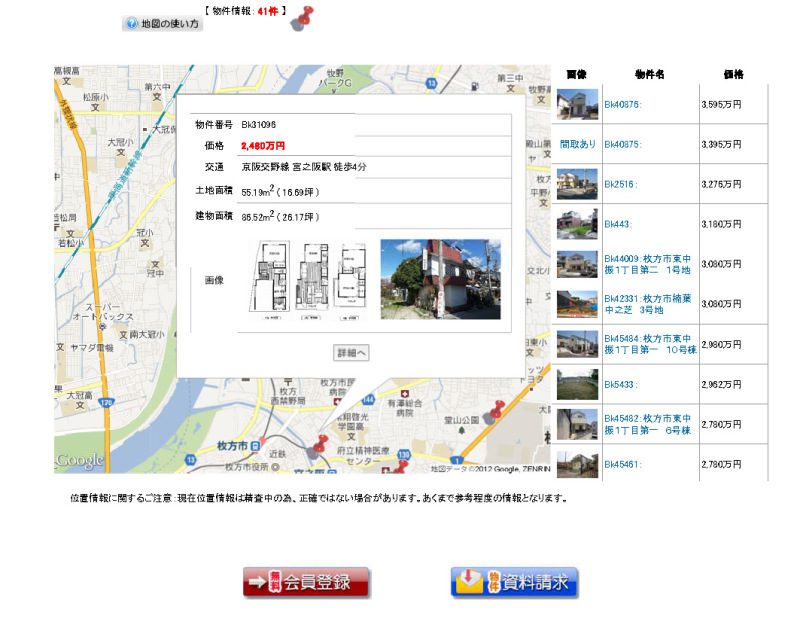This screenshot has height=631, width=800.
Task: Click the 枚方市役所 label on the map
Action: 247,467
